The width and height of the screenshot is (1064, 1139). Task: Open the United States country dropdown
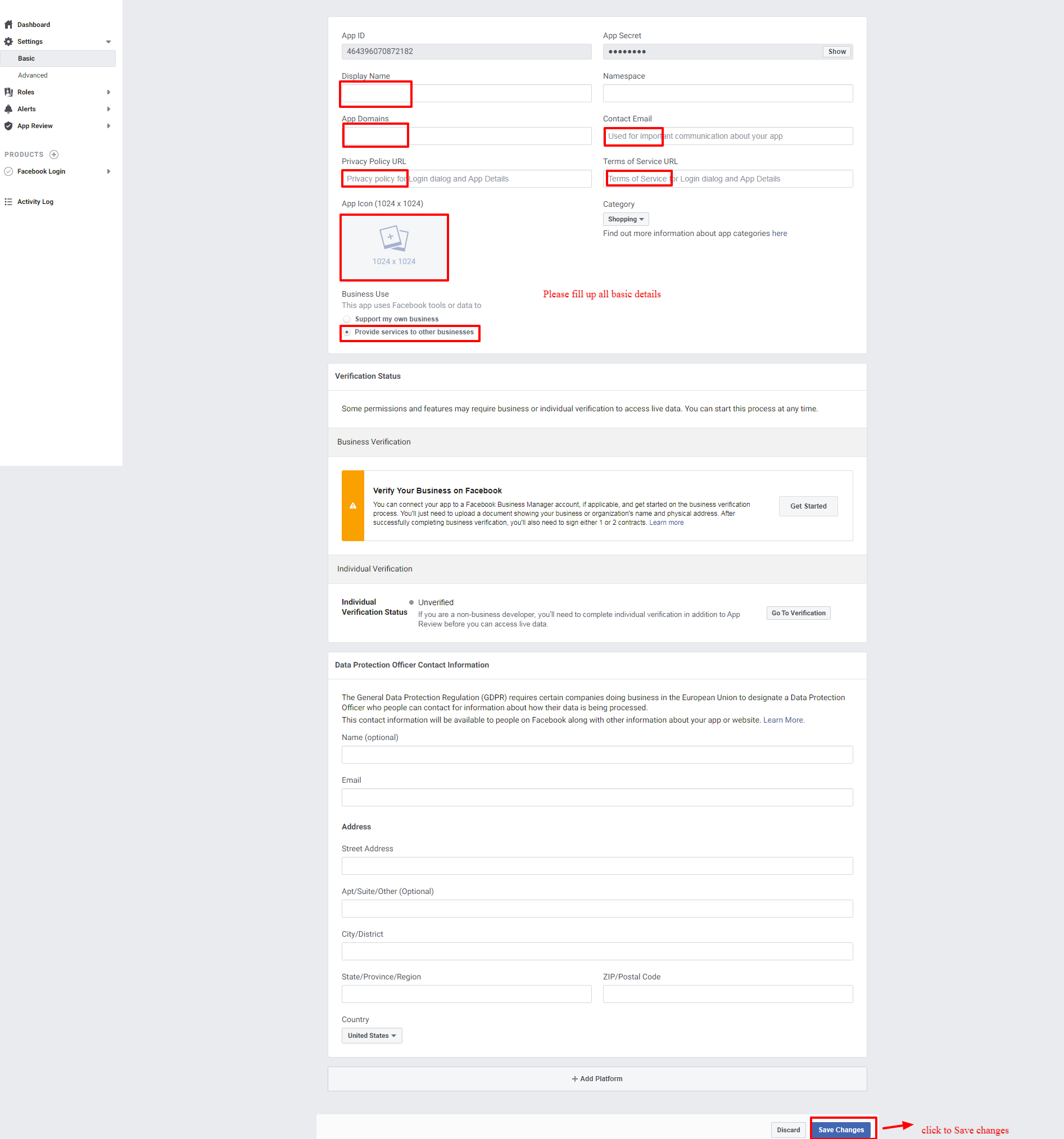pos(372,1035)
